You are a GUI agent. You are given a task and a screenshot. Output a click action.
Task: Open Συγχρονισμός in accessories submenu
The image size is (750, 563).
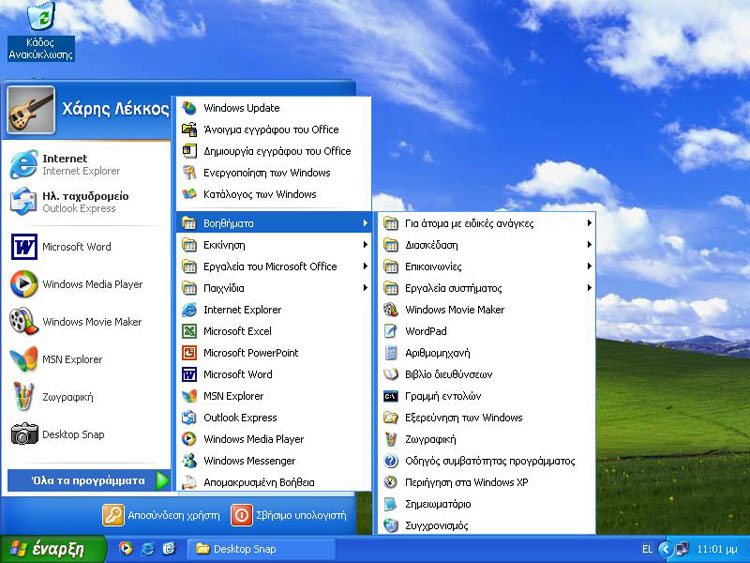pos(487,525)
